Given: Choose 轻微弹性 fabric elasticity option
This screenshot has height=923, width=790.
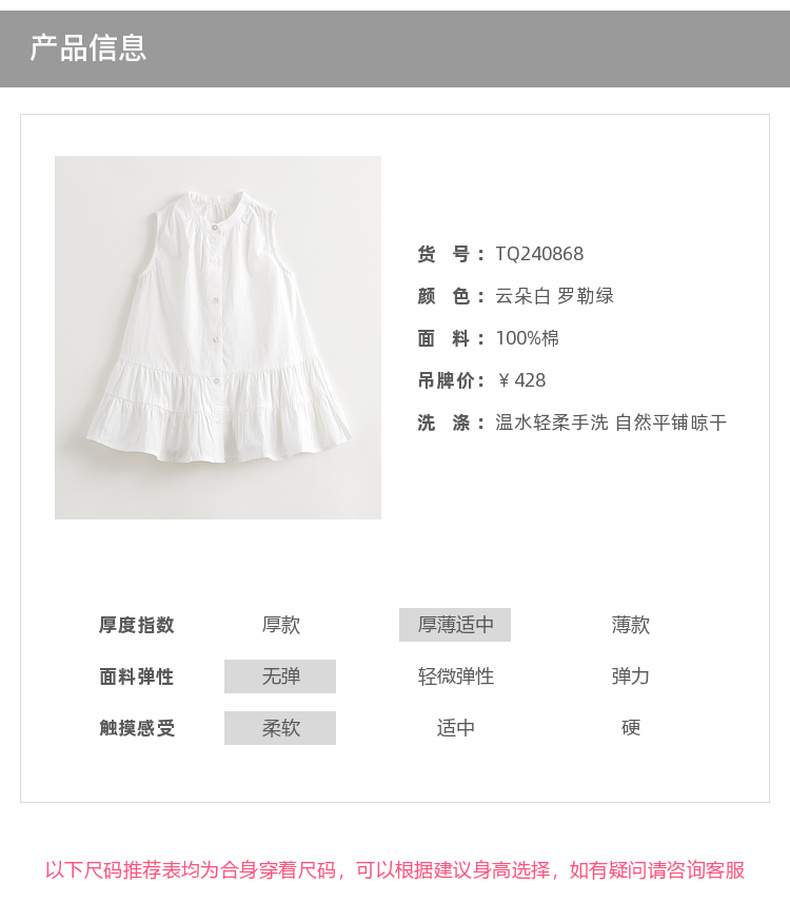Looking at the screenshot, I should coord(456,676).
